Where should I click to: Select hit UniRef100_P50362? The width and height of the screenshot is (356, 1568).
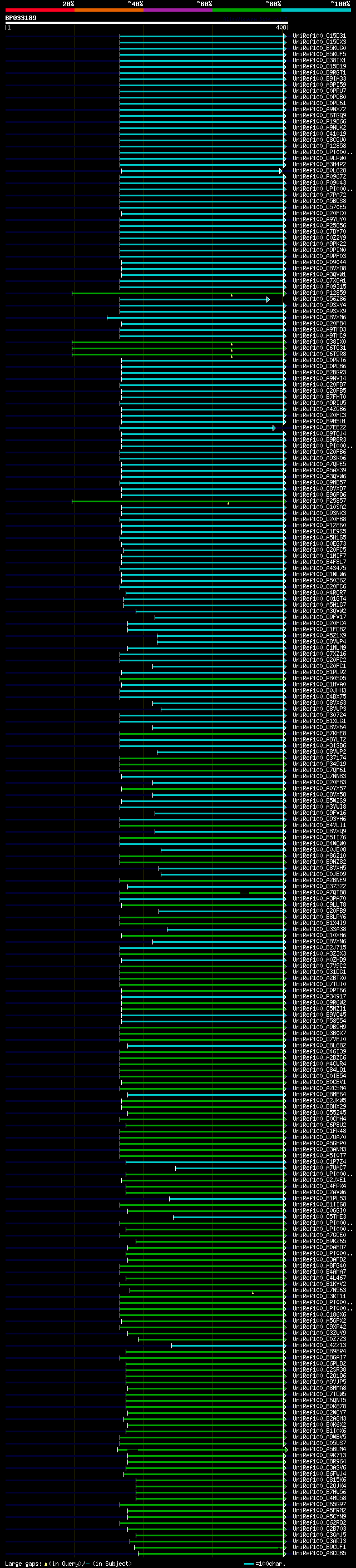[319, 580]
